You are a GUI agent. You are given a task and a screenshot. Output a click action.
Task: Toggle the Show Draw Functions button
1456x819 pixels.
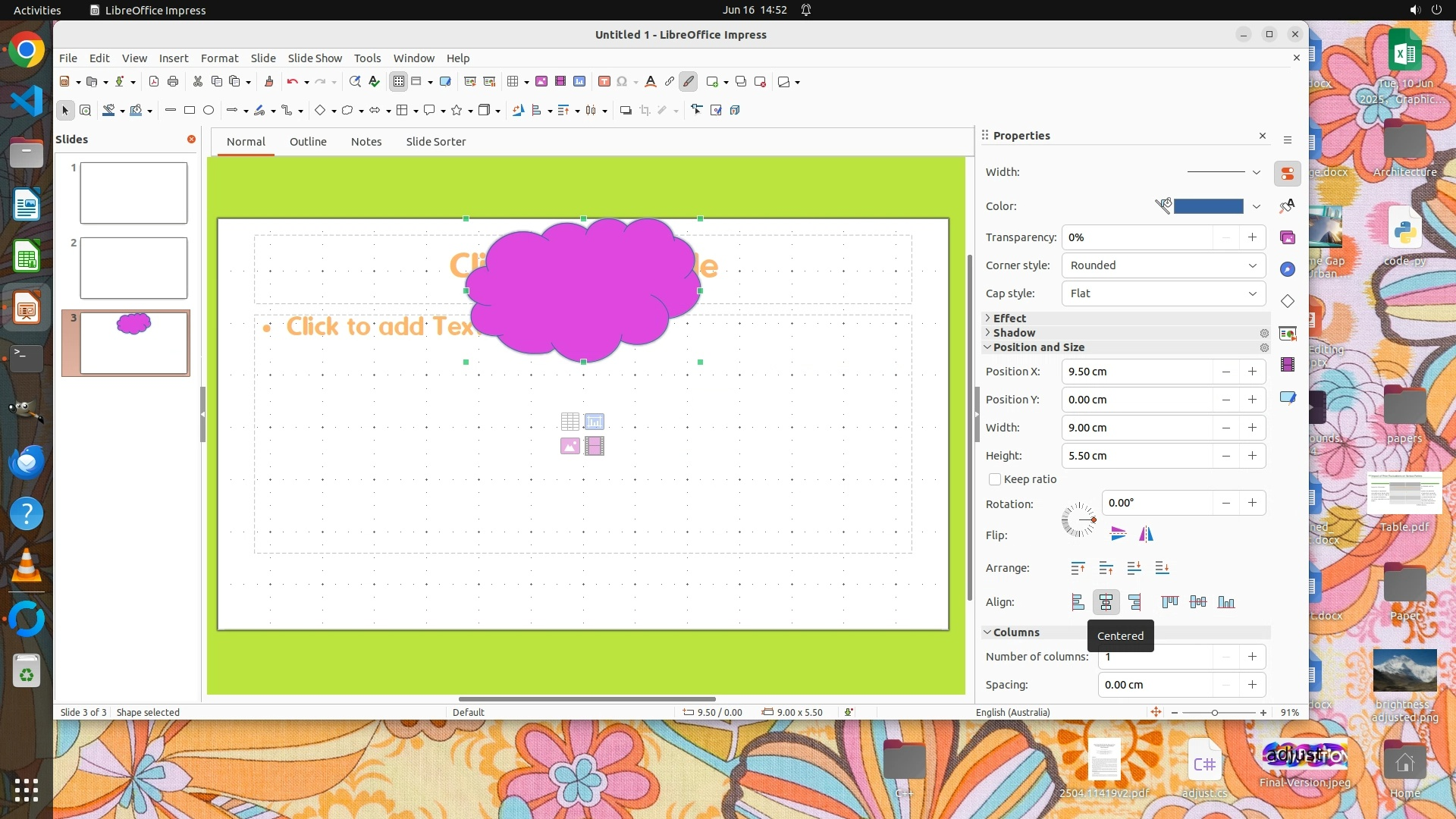point(689,82)
